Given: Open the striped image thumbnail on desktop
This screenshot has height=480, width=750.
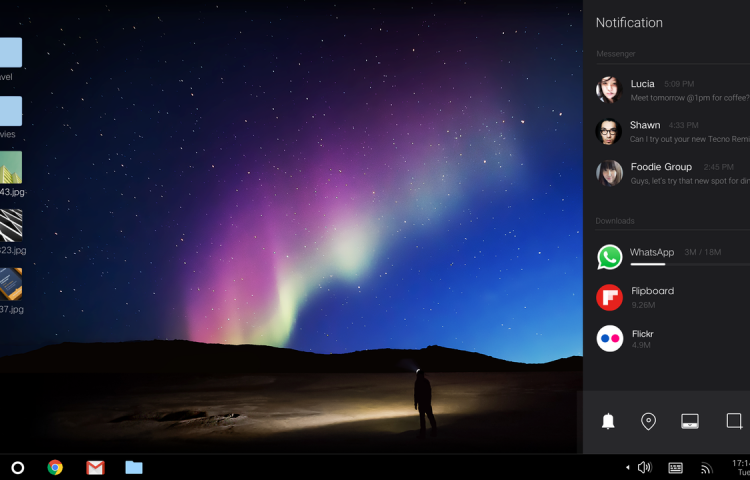Looking at the screenshot, I should click(10, 225).
